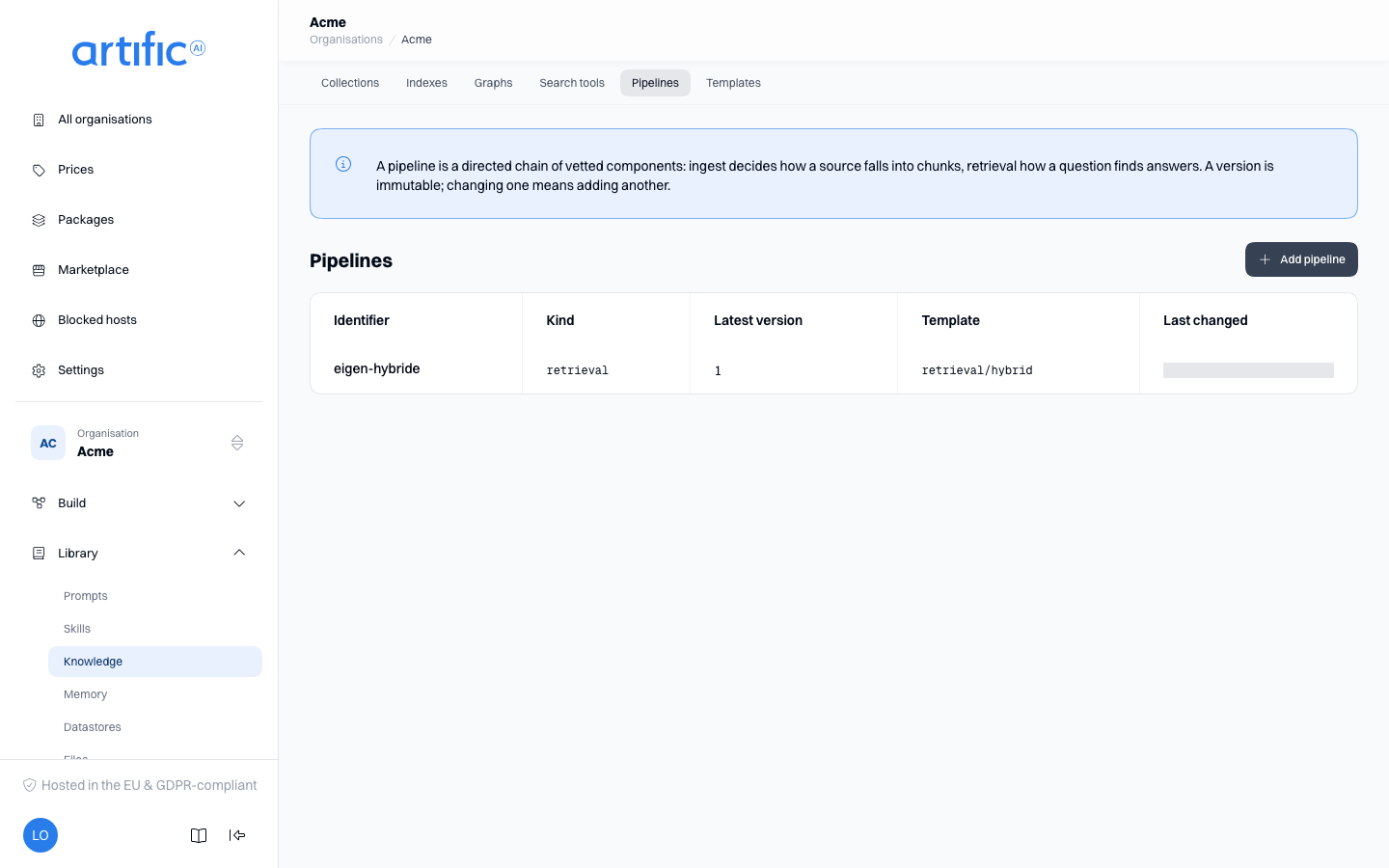The image size is (1389, 868).
Task: Click the latest version value 1
Action: (718, 370)
